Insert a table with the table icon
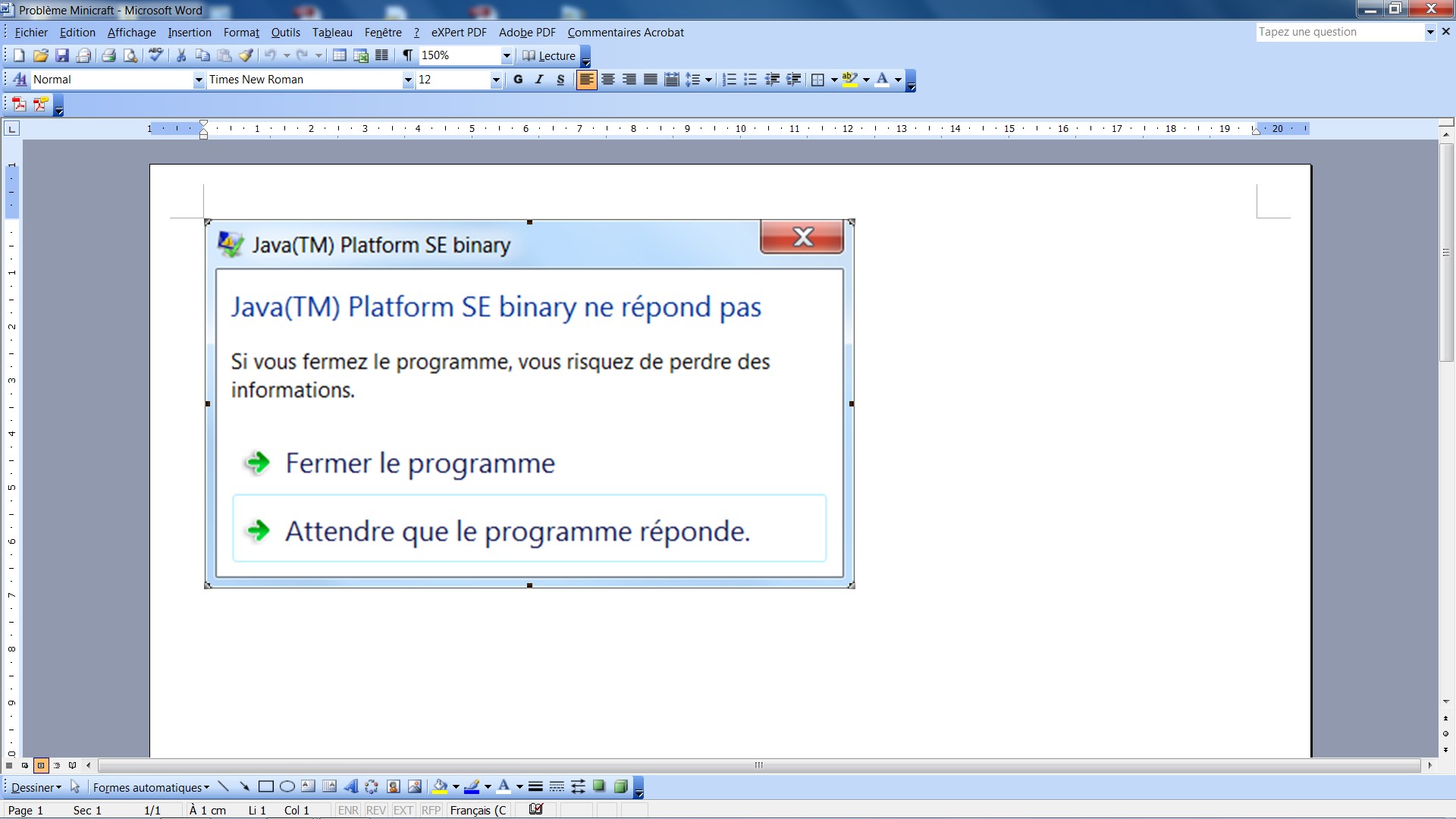This screenshot has height=819, width=1456. [340, 55]
